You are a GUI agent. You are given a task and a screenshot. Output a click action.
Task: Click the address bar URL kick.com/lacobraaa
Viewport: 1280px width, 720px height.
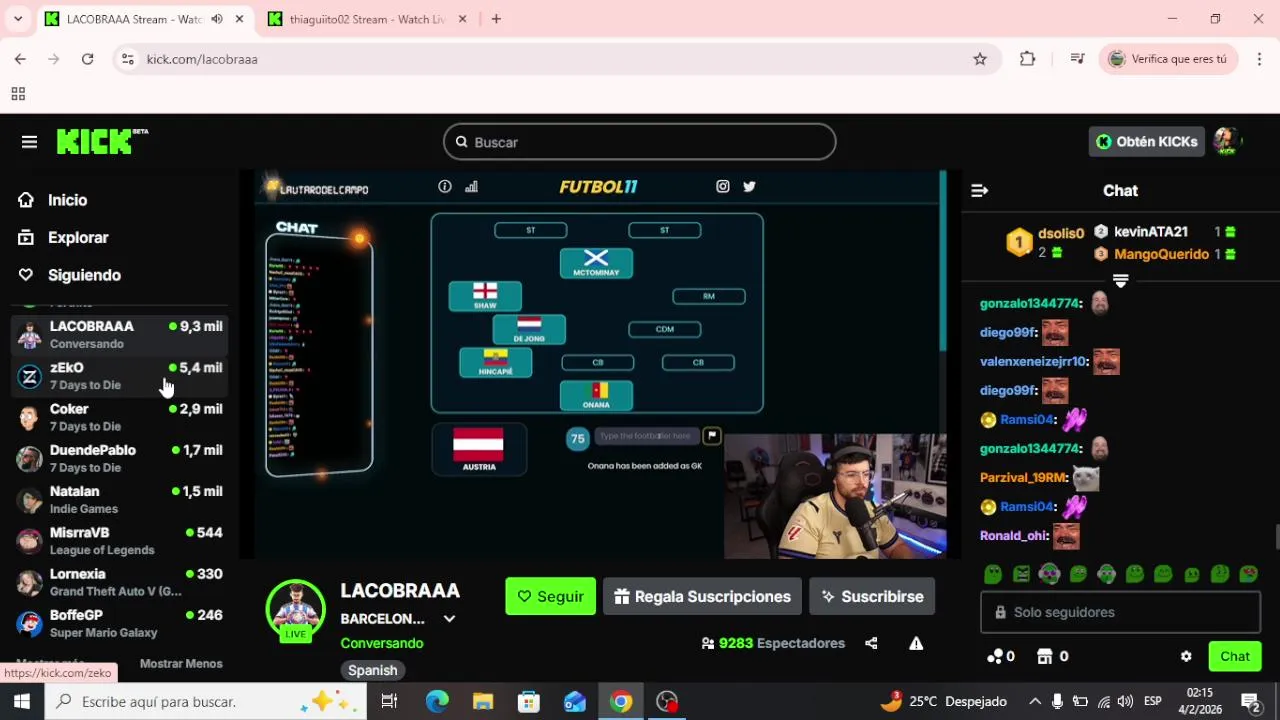[202, 59]
